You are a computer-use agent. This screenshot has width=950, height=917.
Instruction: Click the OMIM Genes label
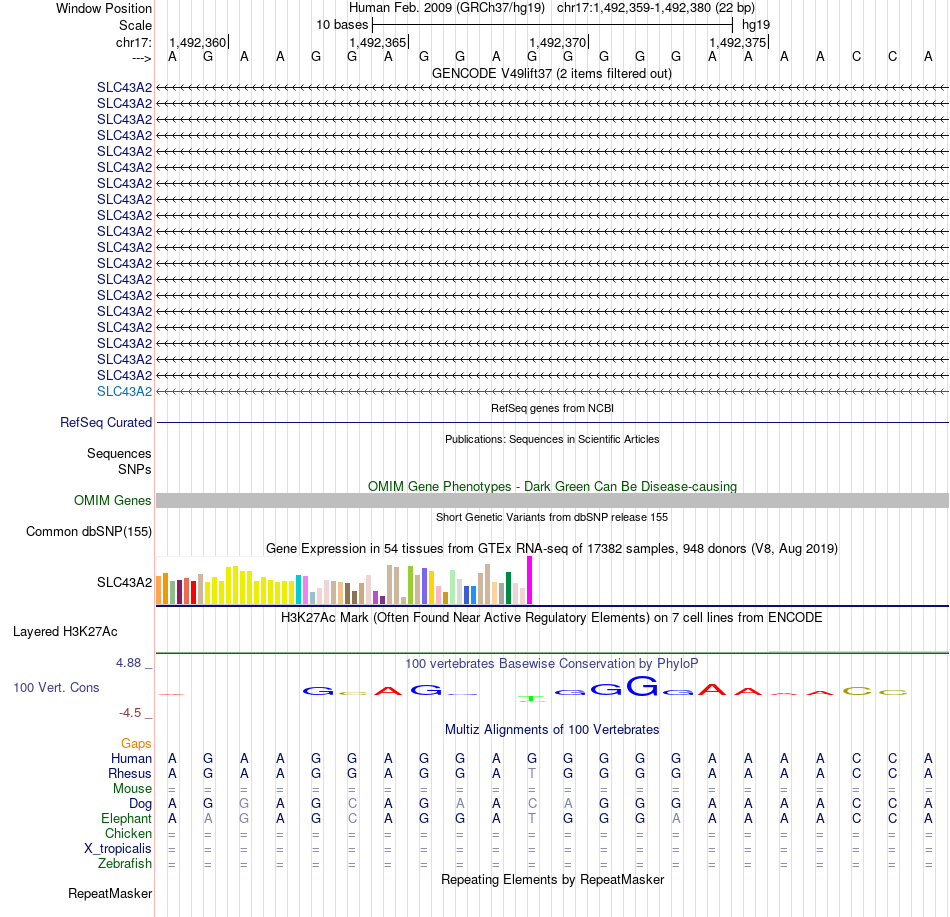(x=112, y=500)
